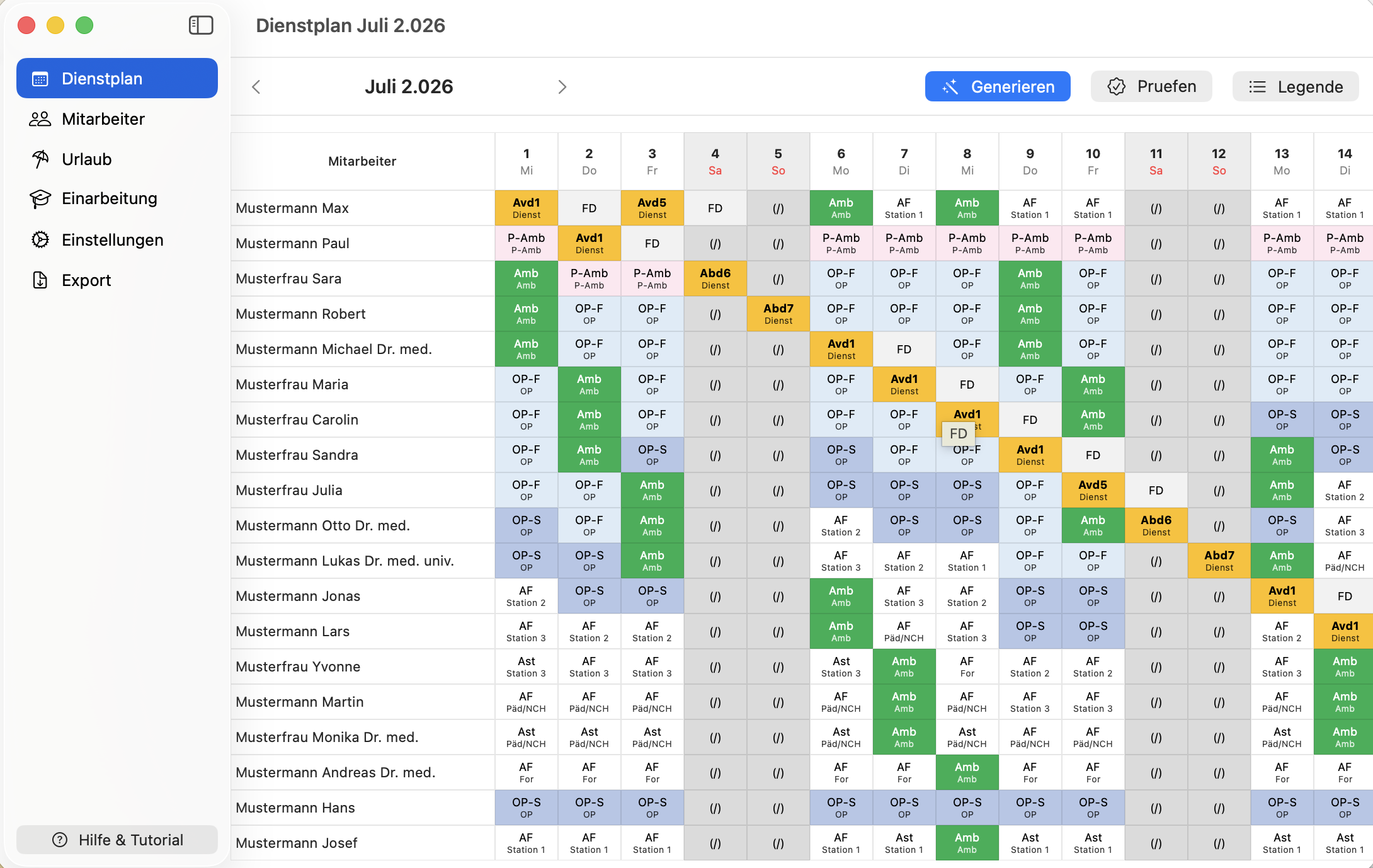Select Musterfrau Sara Abd6 cell on day 4
This screenshot has height=868, width=1373.
click(715, 278)
